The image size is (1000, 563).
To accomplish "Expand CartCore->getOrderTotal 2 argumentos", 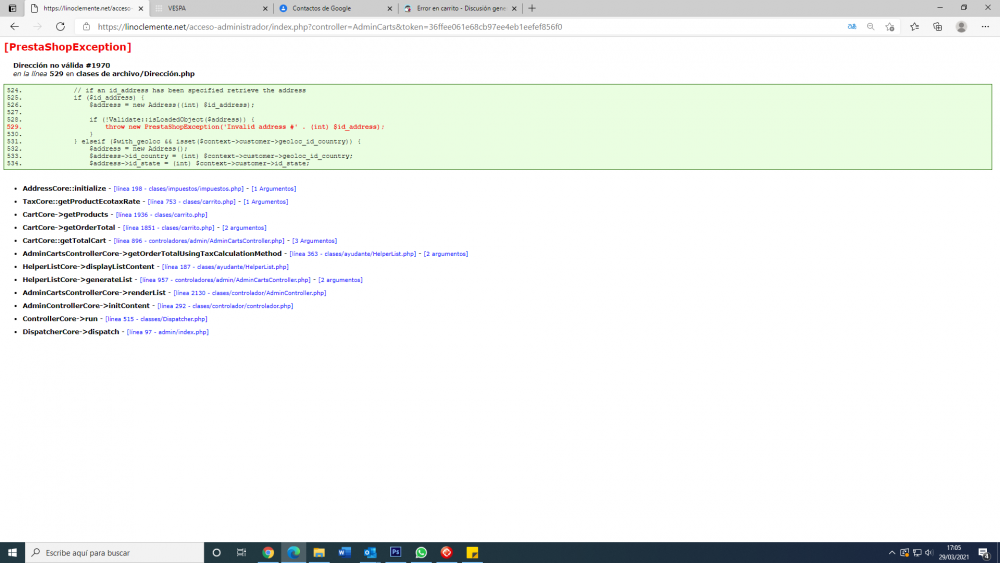I will click(x=244, y=228).
